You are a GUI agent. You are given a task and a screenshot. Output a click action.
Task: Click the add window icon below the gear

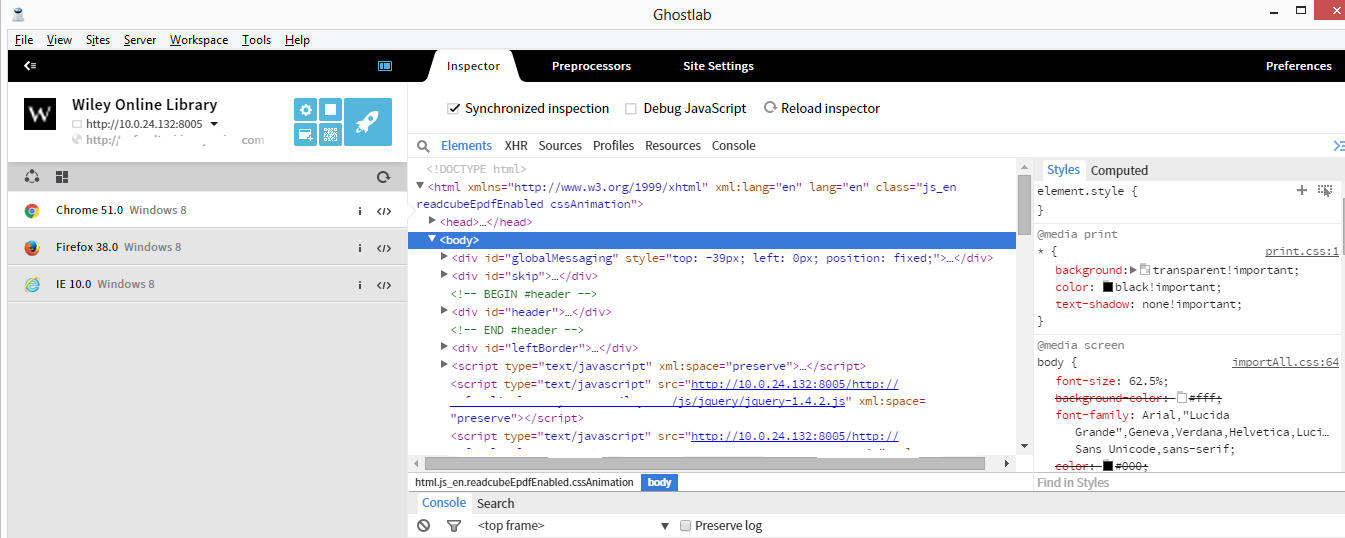click(x=306, y=135)
